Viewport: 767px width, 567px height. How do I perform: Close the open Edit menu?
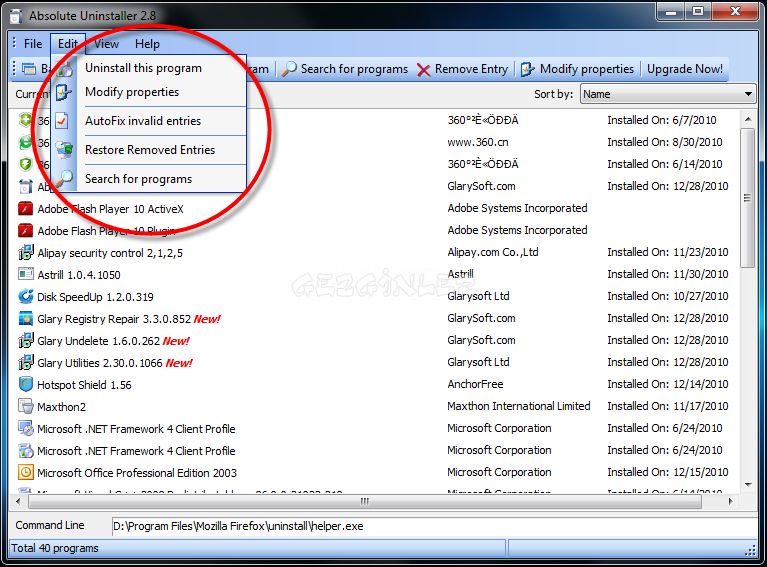68,44
